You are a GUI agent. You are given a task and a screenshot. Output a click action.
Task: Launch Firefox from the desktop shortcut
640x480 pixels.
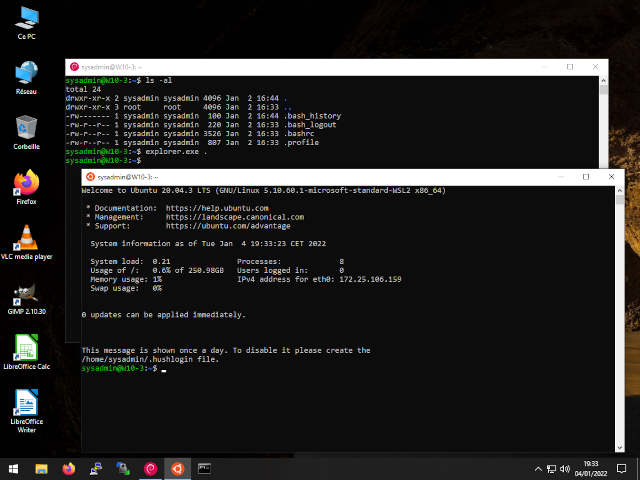(27, 187)
